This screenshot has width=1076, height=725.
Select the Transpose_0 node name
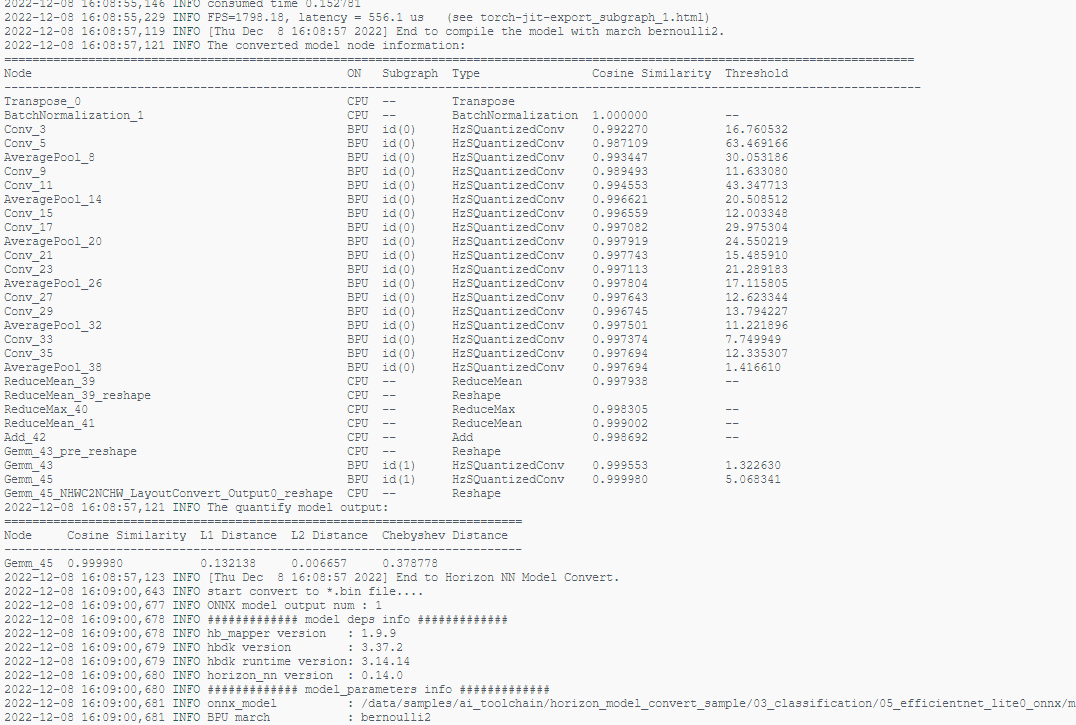42,101
